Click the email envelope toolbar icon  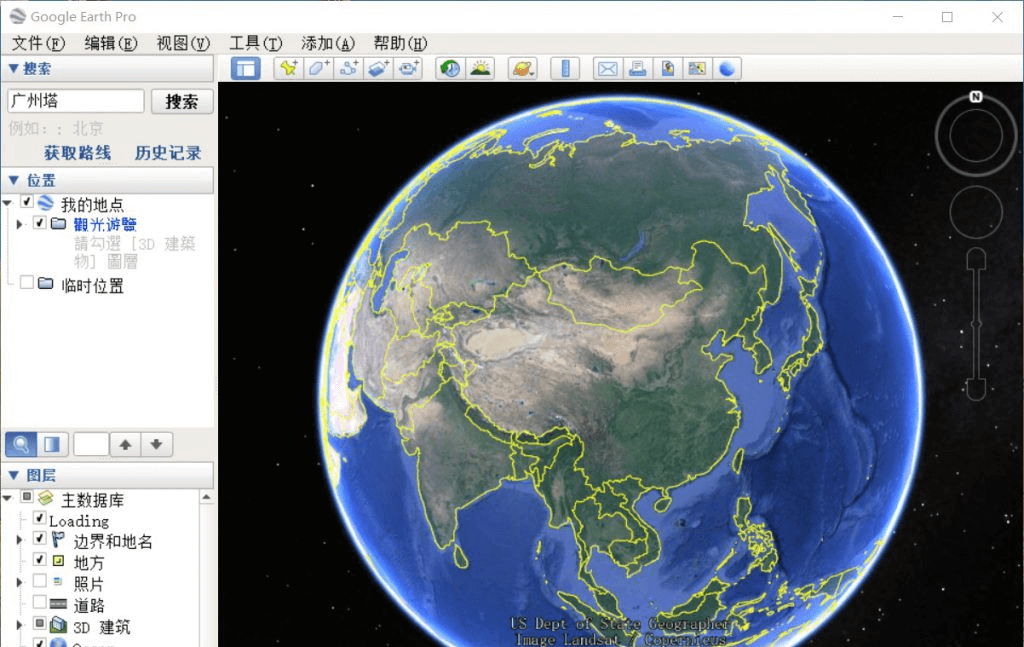click(607, 68)
